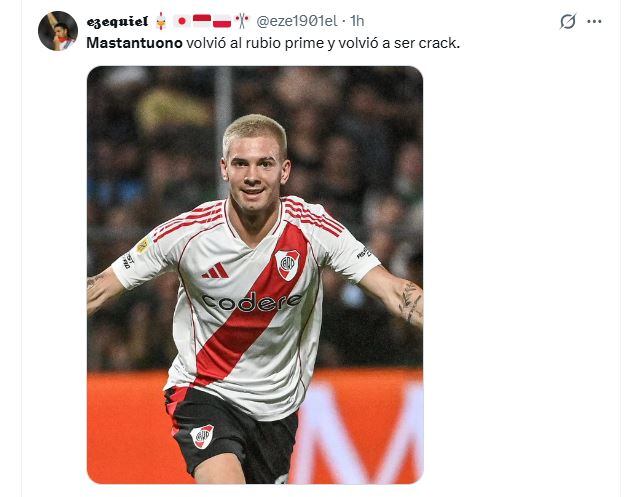Open the post via the 1h timestamp

click(357, 21)
